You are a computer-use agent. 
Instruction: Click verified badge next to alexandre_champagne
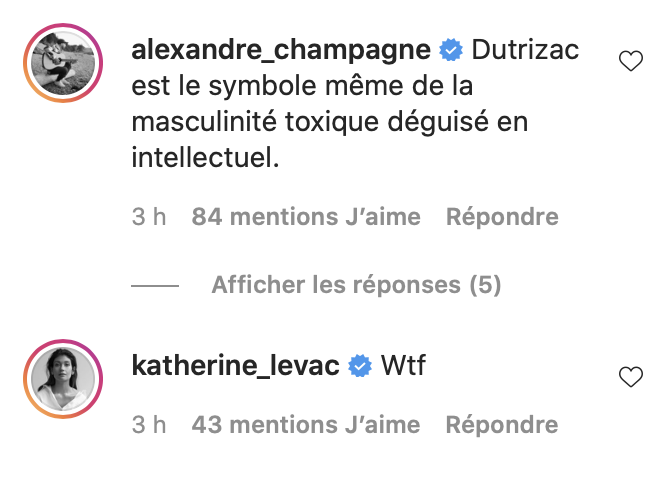pyautogui.click(x=451, y=50)
